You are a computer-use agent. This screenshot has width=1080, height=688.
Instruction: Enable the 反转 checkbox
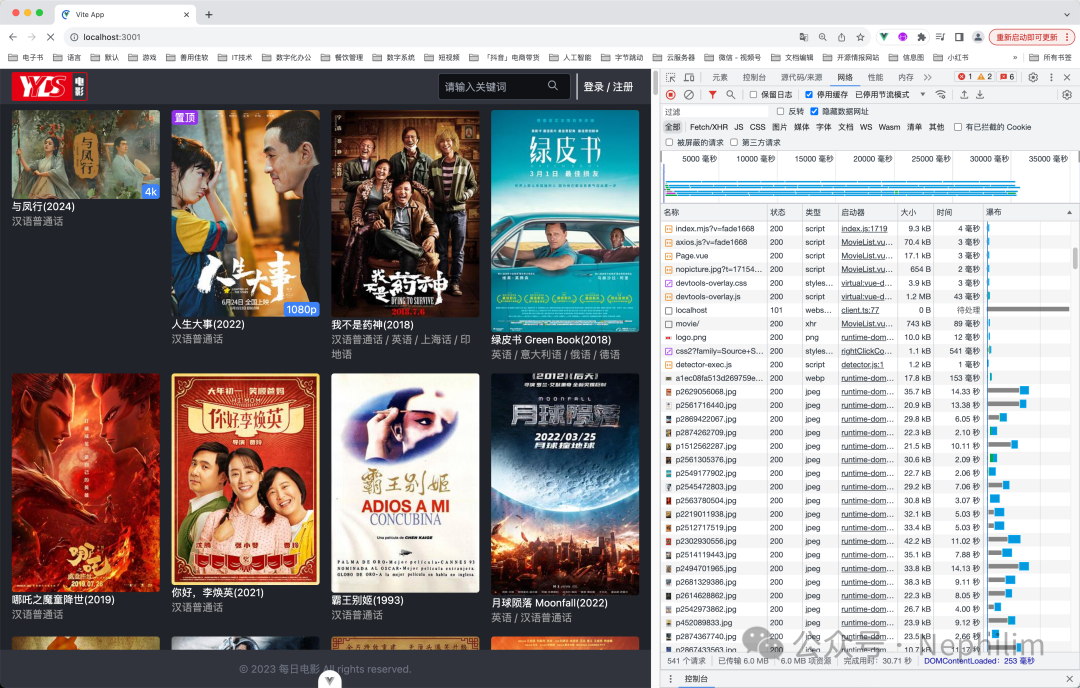(x=780, y=111)
